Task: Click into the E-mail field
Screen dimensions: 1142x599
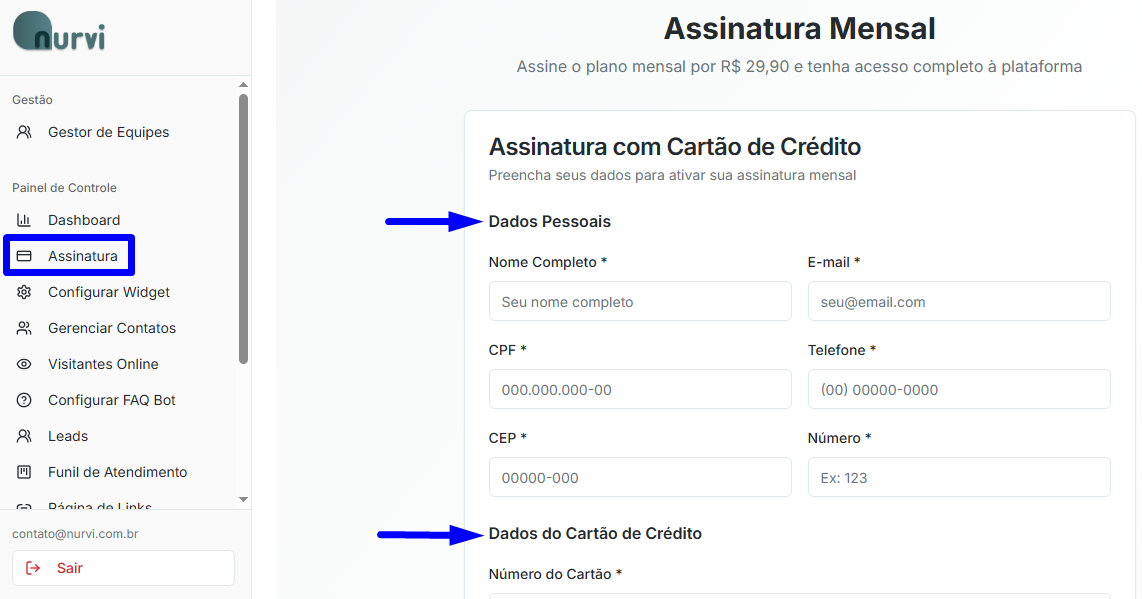Action: click(959, 301)
